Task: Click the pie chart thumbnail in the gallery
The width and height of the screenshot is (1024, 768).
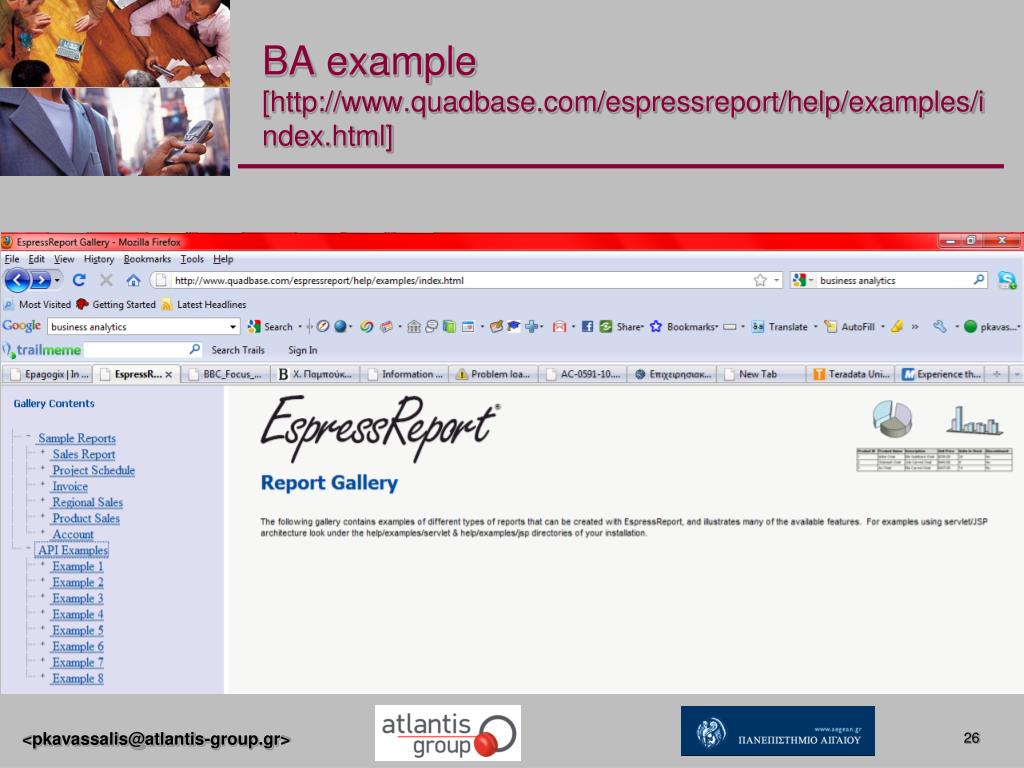Action: pos(892,419)
